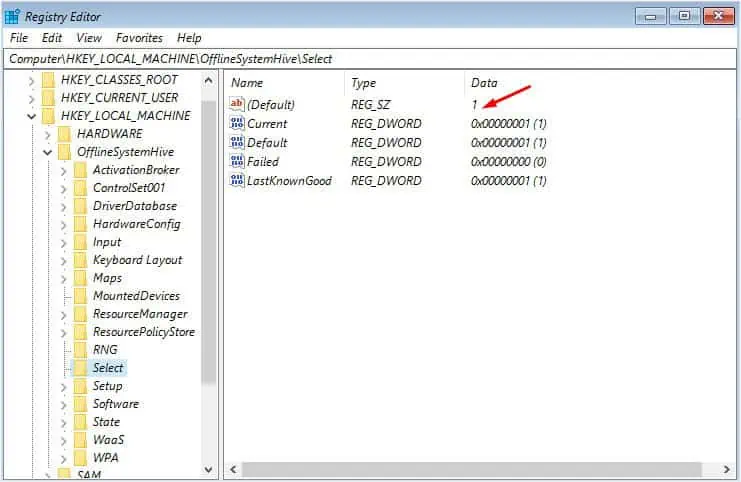Select the Current value name
Screen dimensions: 741x482
coord(267,124)
